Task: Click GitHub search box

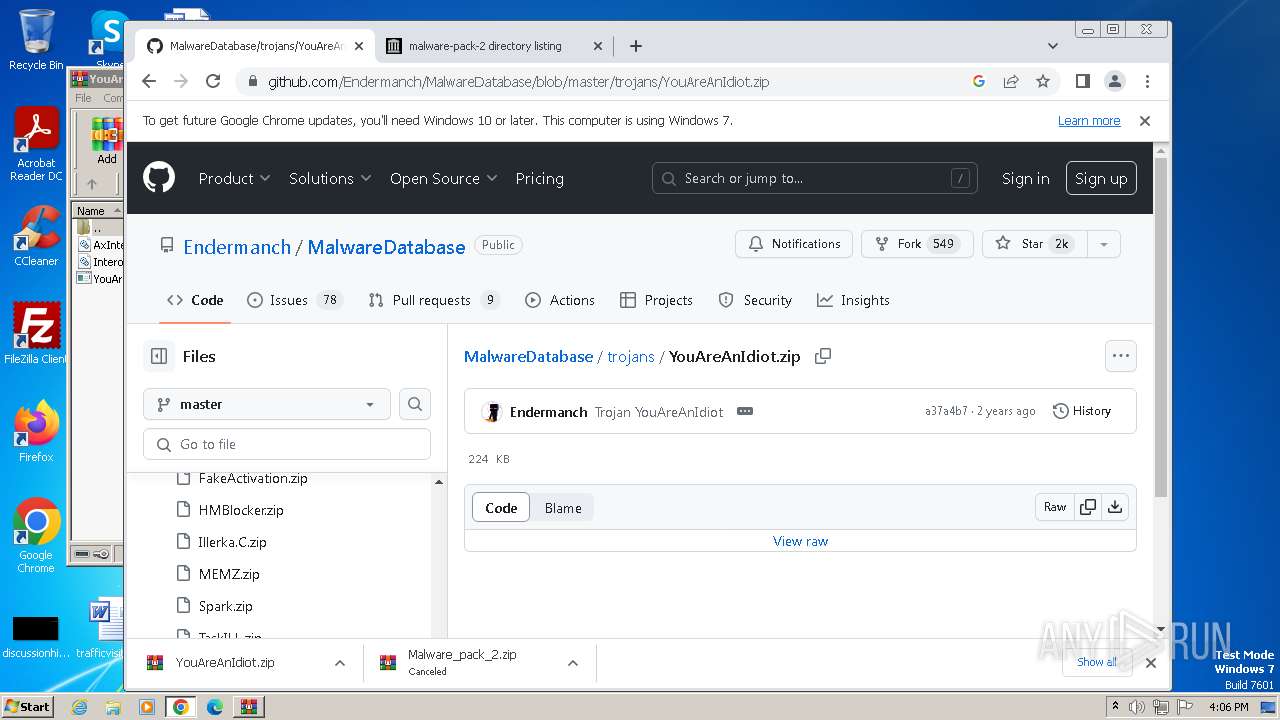Action: 815,178
